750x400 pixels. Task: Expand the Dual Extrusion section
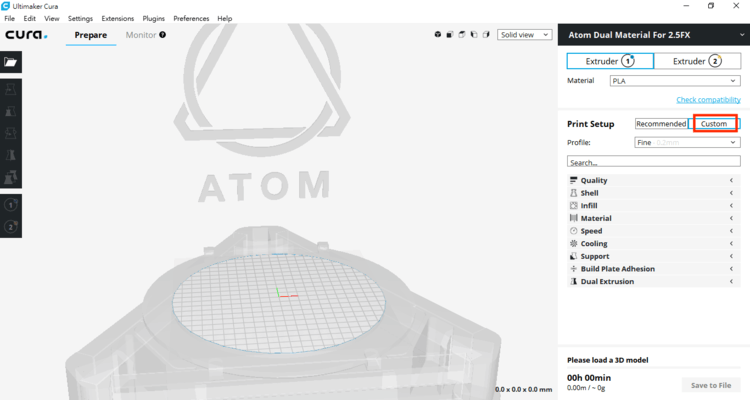point(653,282)
